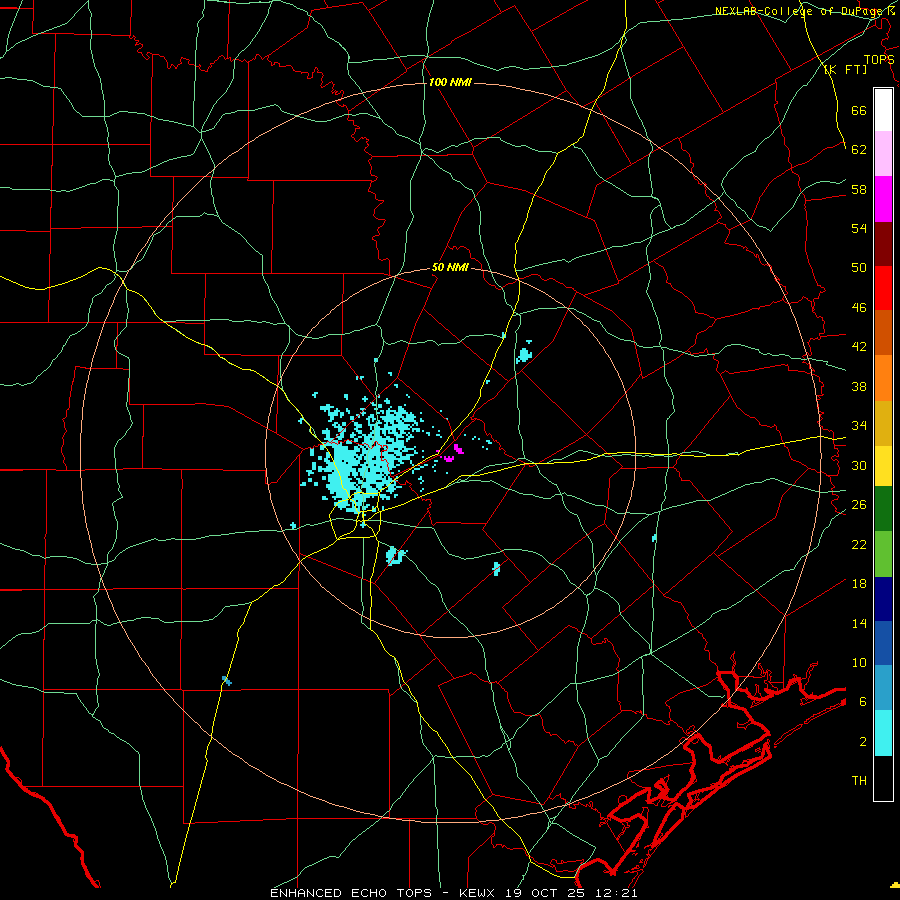Screen dimensions: 900x900
Task: Click the '50' legend value
Action: (859, 268)
